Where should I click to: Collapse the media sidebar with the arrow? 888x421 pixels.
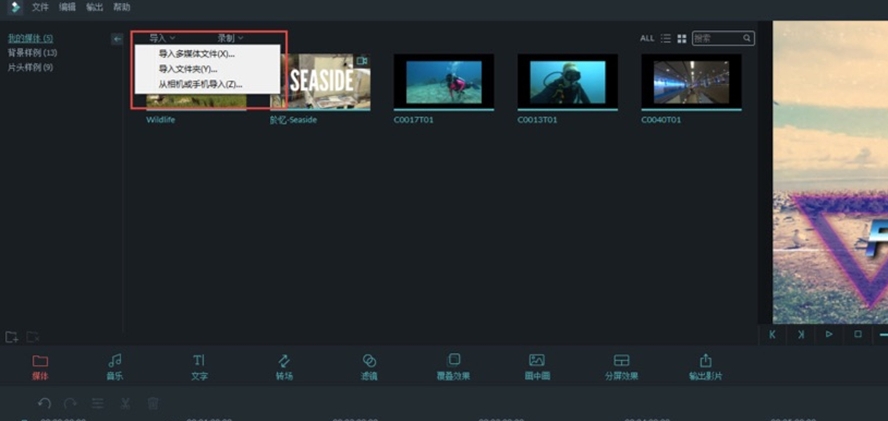point(117,39)
